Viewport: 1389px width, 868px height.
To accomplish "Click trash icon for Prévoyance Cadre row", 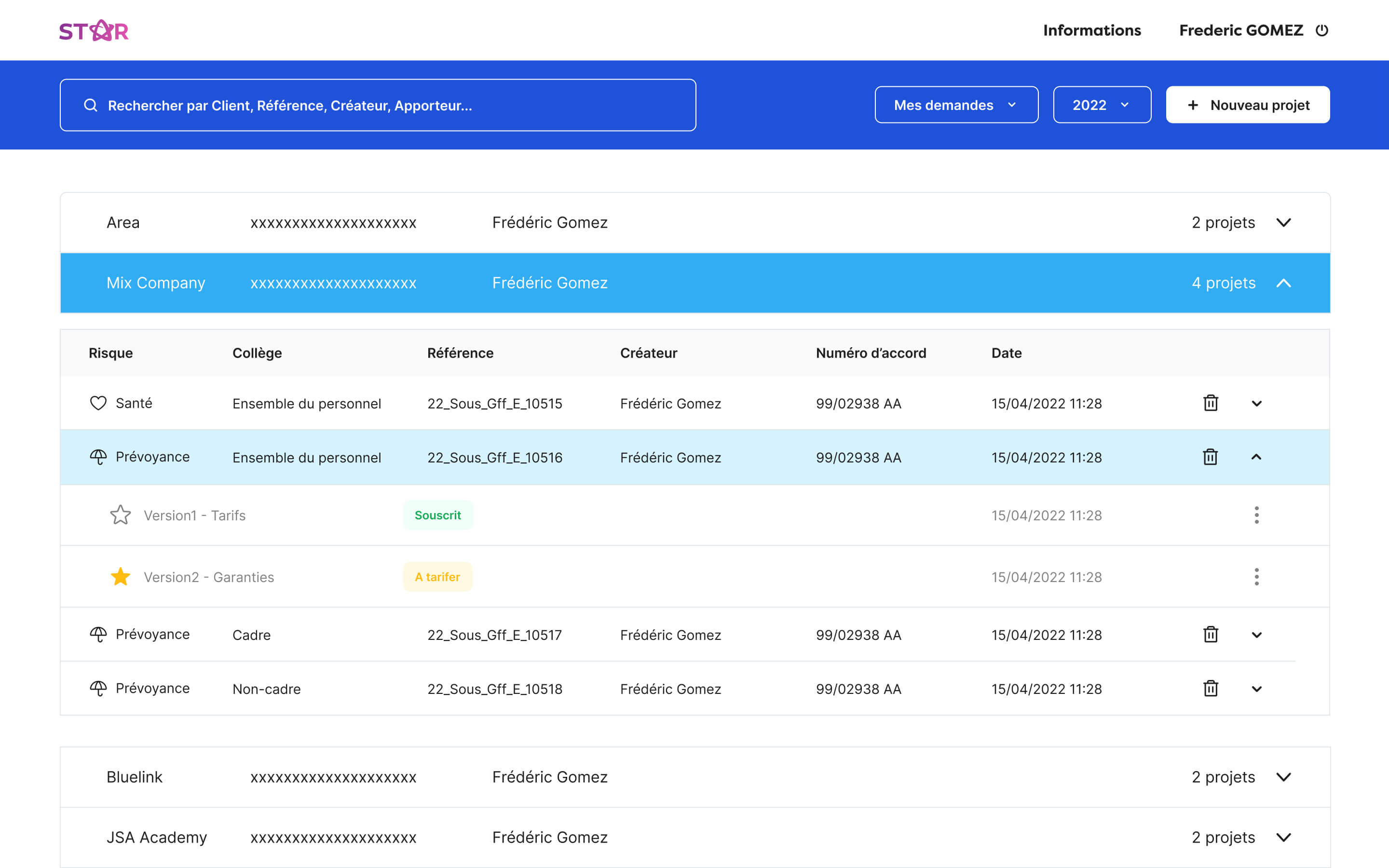I will pyautogui.click(x=1211, y=634).
